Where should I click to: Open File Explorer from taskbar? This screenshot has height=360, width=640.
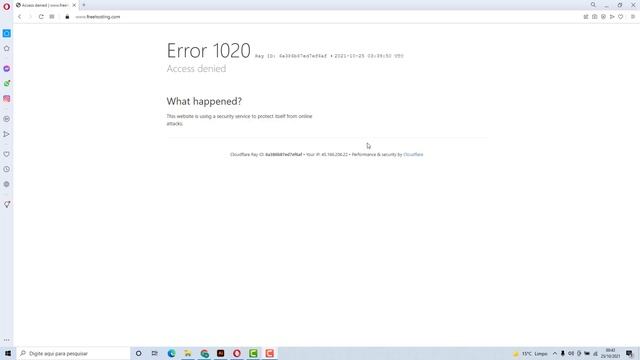click(188, 353)
